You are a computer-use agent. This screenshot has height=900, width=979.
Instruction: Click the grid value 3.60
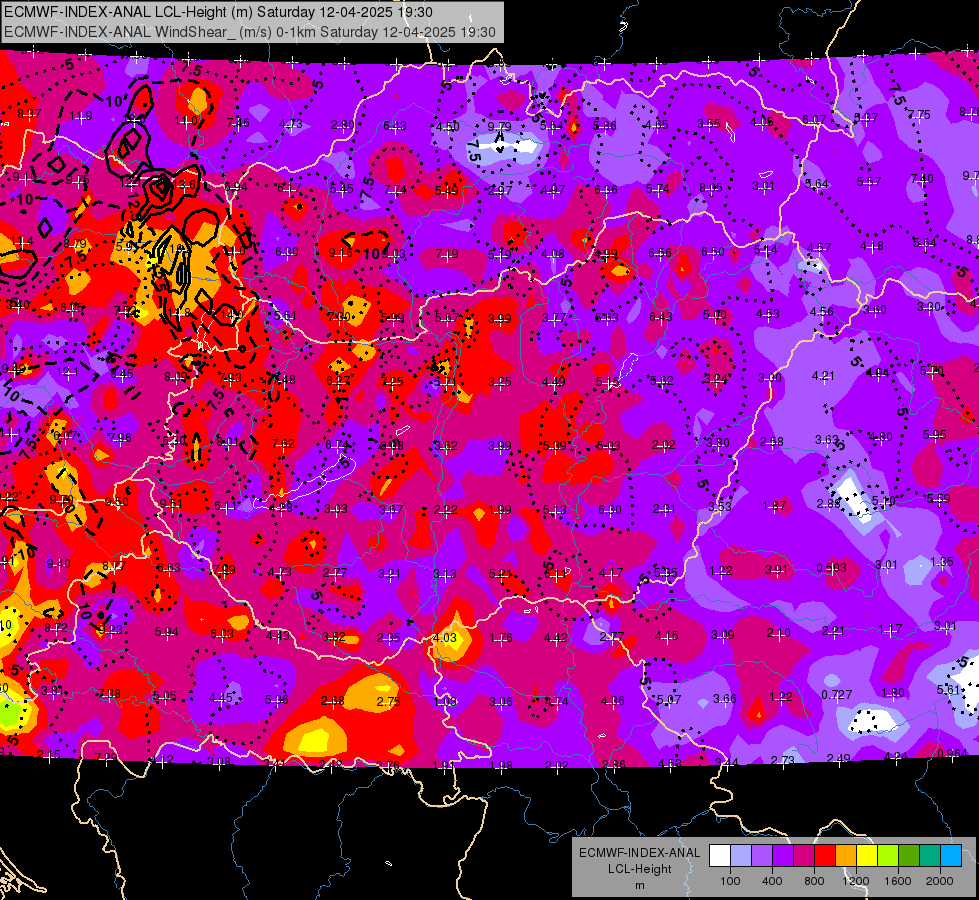[x=875, y=309]
